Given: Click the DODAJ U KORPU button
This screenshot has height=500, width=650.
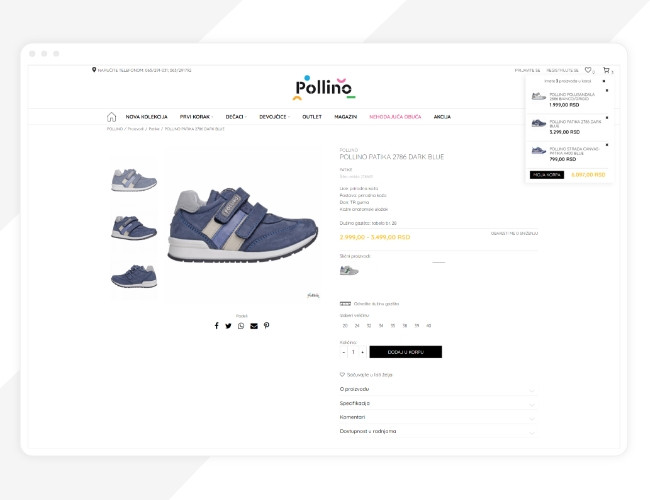Looking at the screenshot, I should [406, 352].
